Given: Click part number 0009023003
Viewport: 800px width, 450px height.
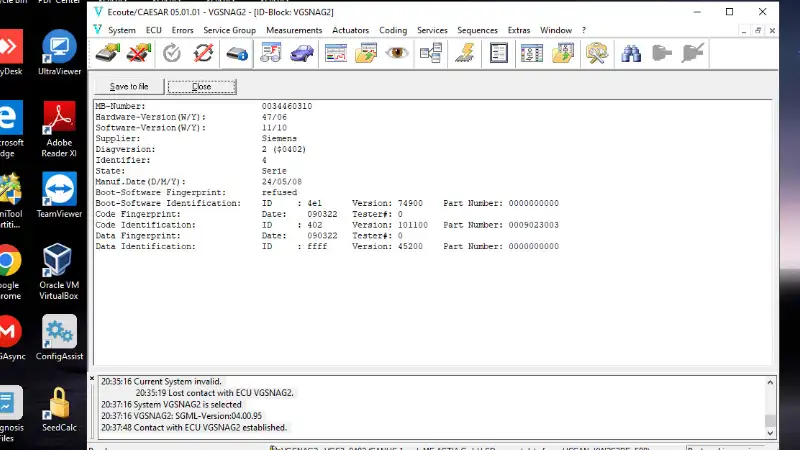Looking at the screenshot, I should click(x=534, y=225).
